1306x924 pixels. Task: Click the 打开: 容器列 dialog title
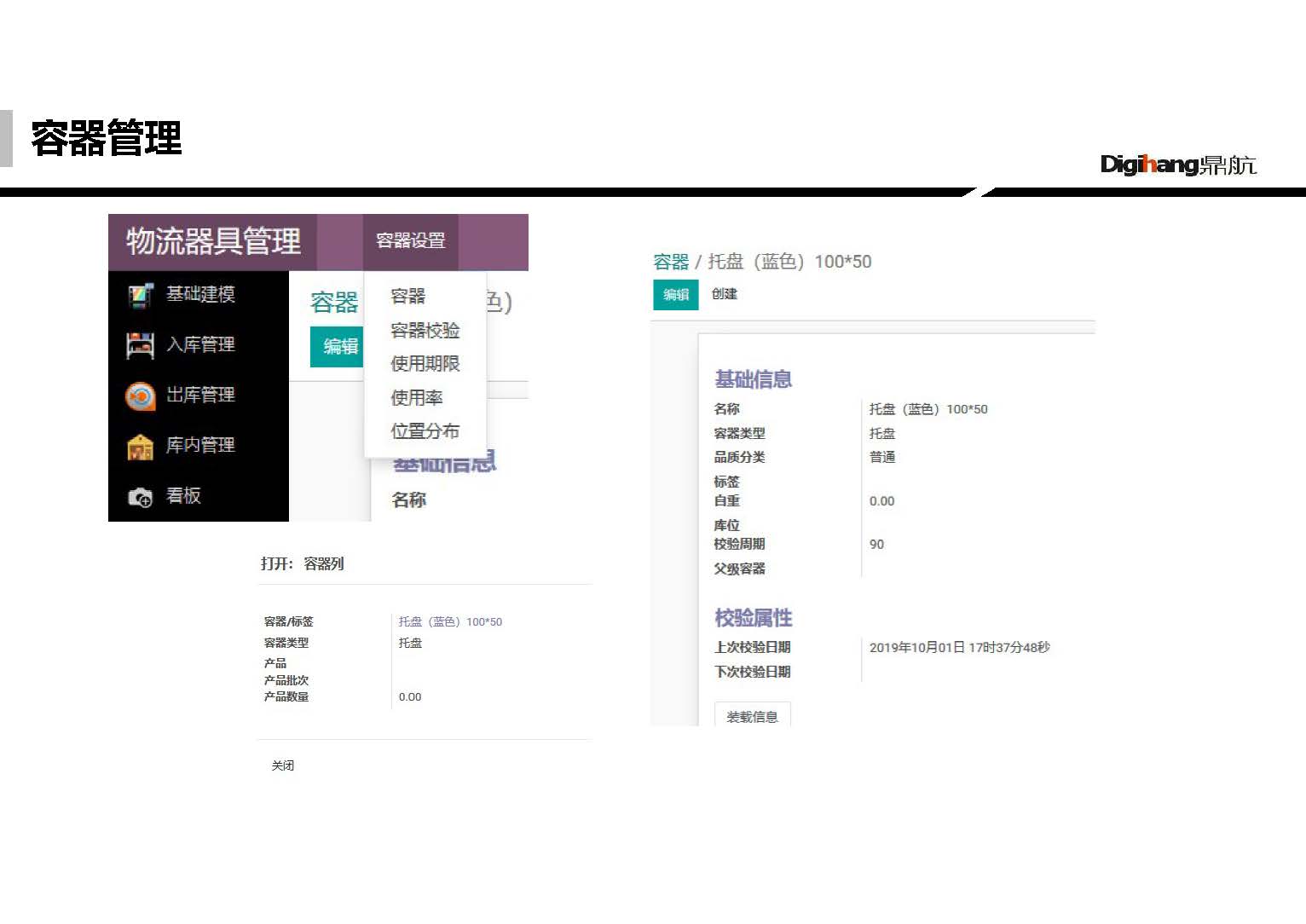pos(303,563)
